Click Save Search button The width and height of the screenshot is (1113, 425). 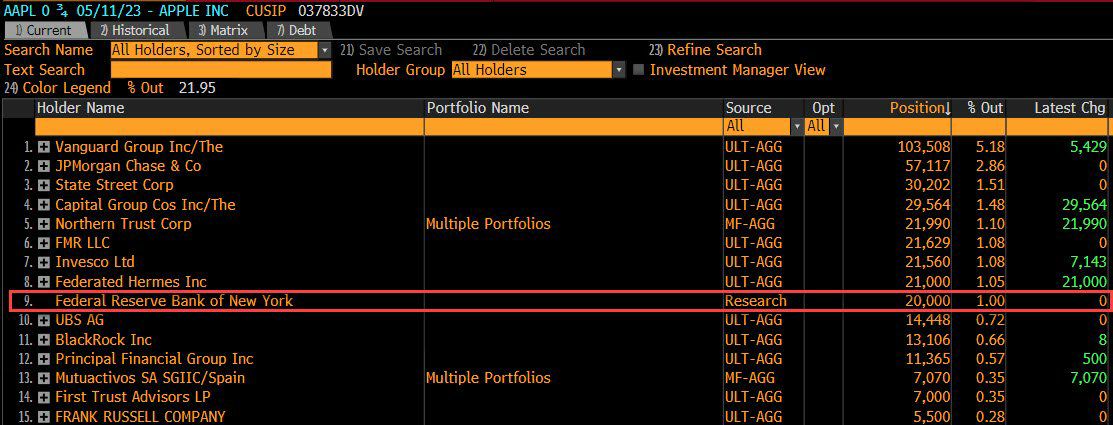(x=390, y=50)
